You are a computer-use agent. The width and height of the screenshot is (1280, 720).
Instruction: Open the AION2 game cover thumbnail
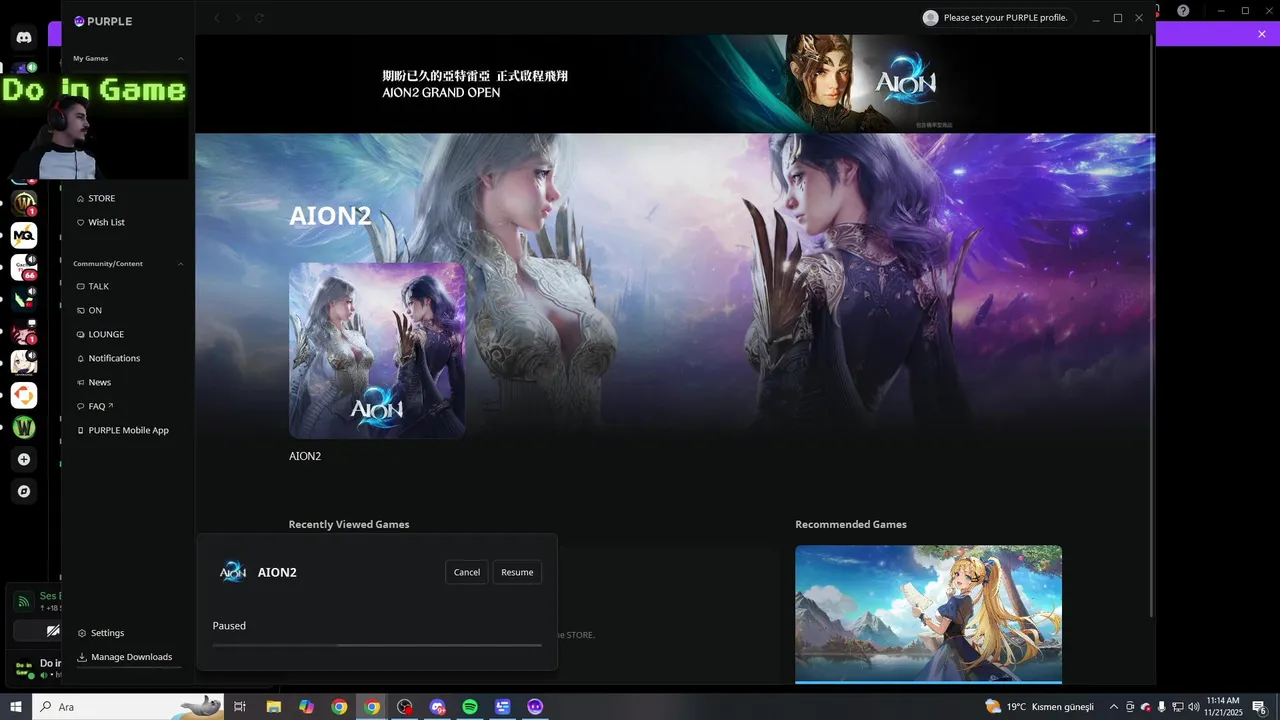[x=377, y=350]
